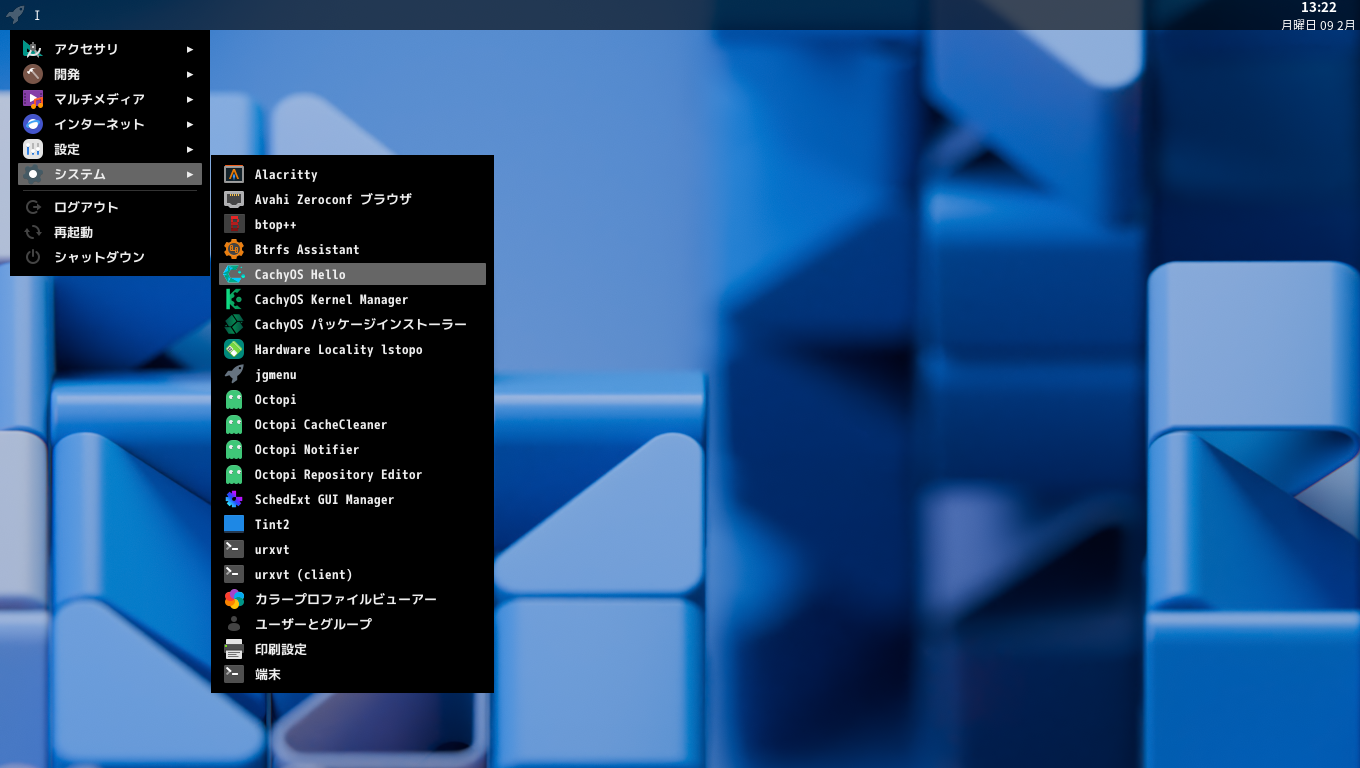The width and height of the screenshot is (1360, 768).
Task: Click the Octopi CacheCleaner ghost icon
Action: (234, 424)
